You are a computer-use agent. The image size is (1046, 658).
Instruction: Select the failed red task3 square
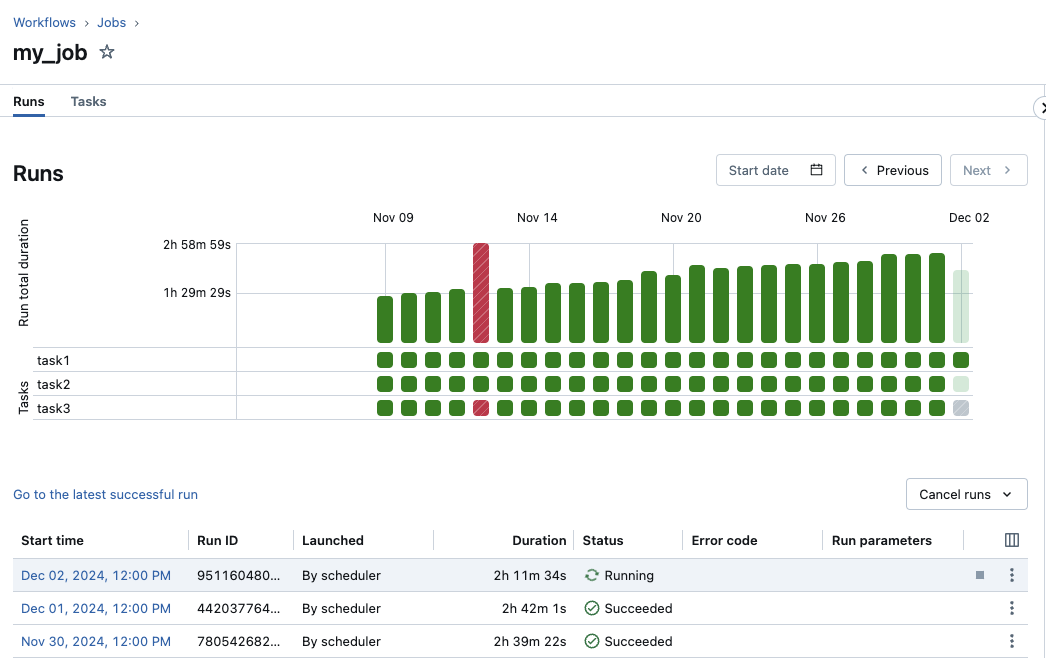[481, 408]
